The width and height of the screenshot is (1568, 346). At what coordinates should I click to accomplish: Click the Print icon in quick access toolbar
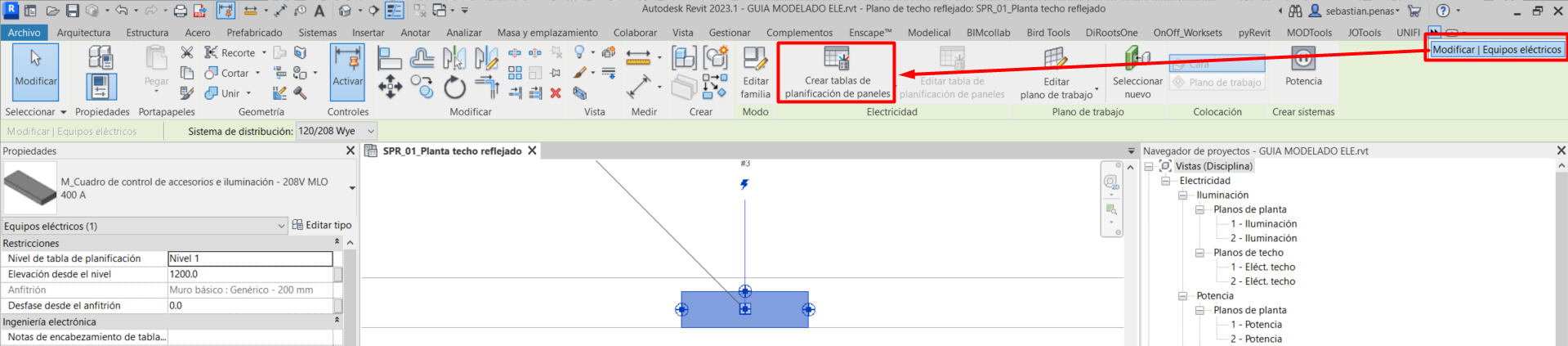click(x=181, y=11)
